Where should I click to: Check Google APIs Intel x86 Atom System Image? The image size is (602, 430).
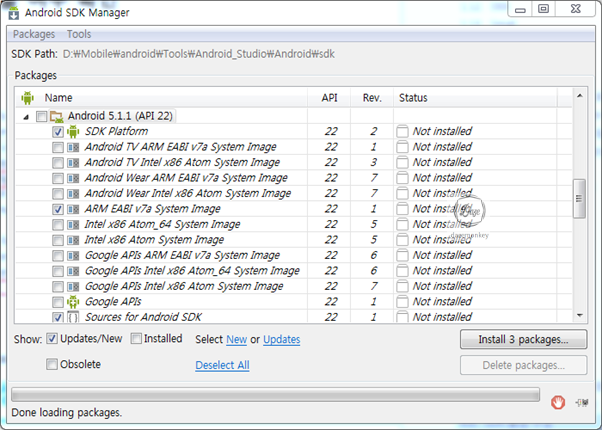pyautogui.click(x=58, y=287)
